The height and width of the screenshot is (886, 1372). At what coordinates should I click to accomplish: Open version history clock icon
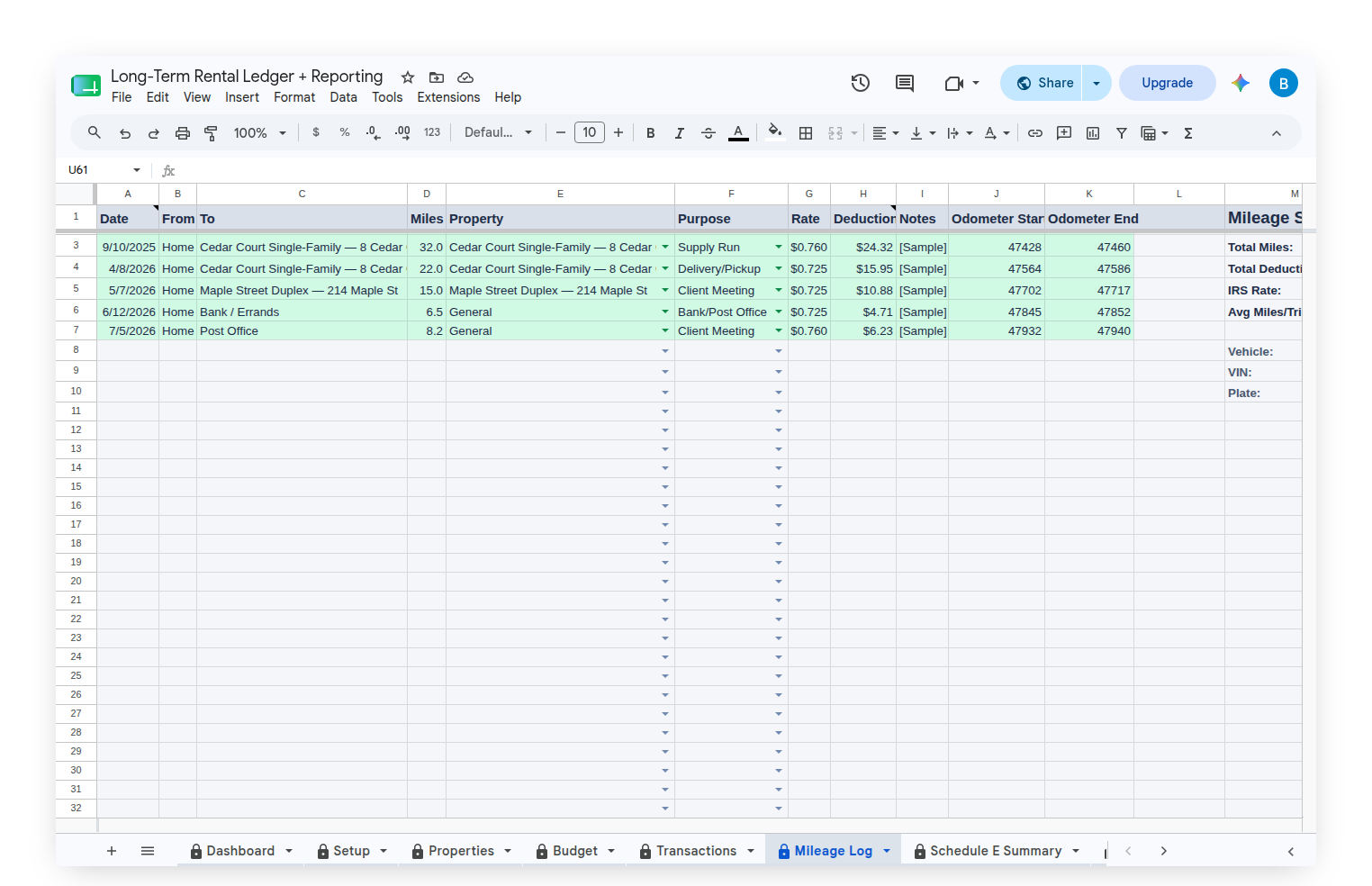(x=861, y=83)
